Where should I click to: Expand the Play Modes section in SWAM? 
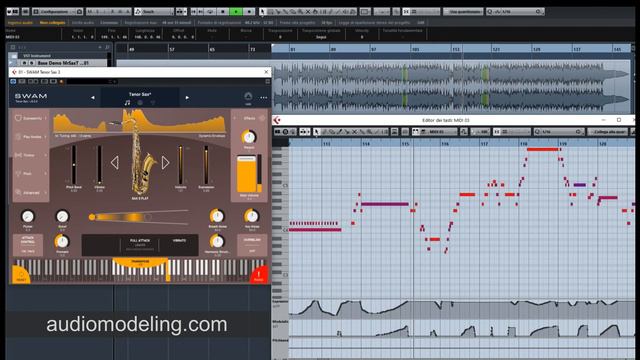(x=31, y=136)
